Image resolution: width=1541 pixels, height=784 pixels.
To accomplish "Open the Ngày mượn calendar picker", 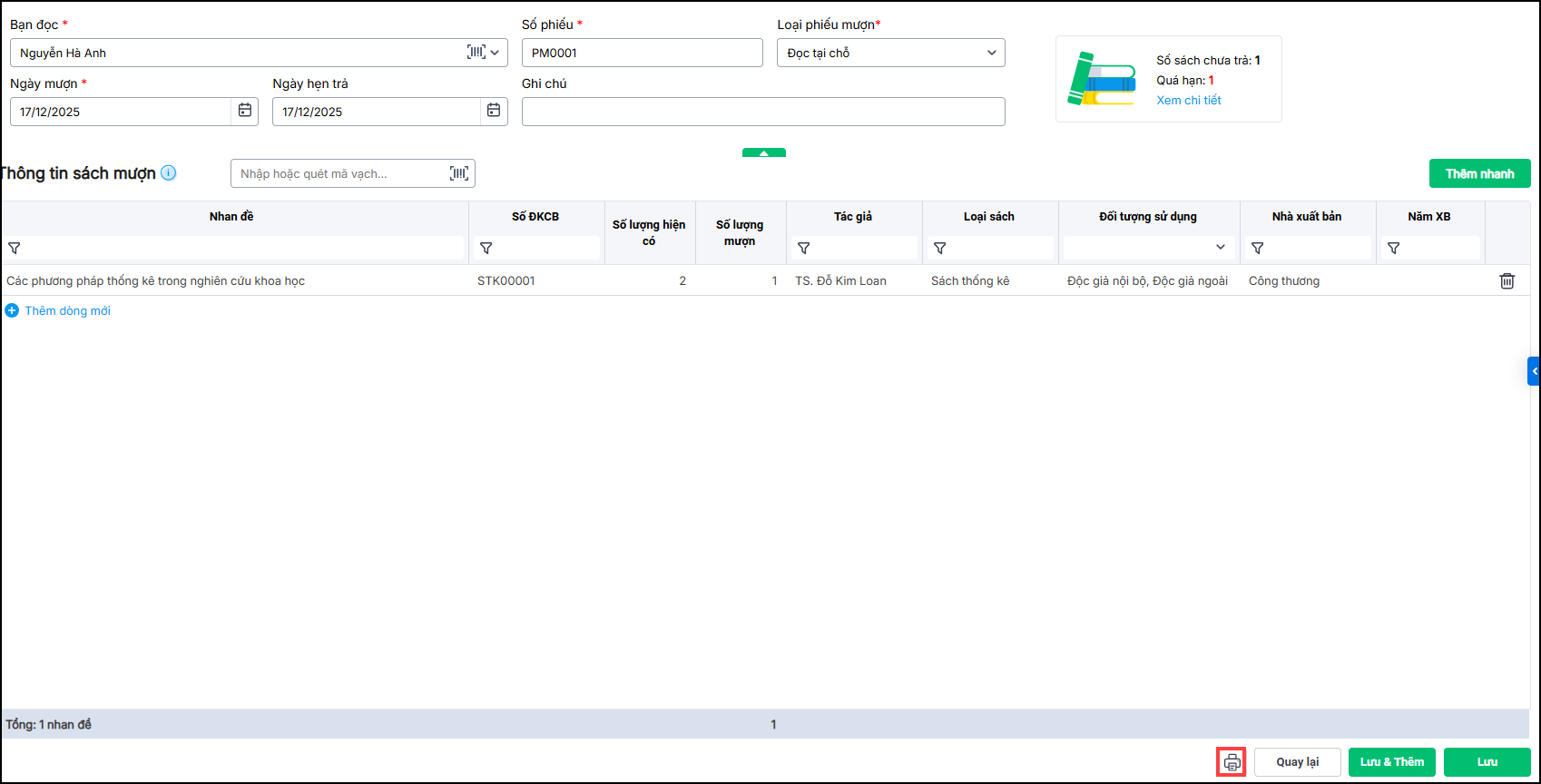I will [x=244, y=111].
